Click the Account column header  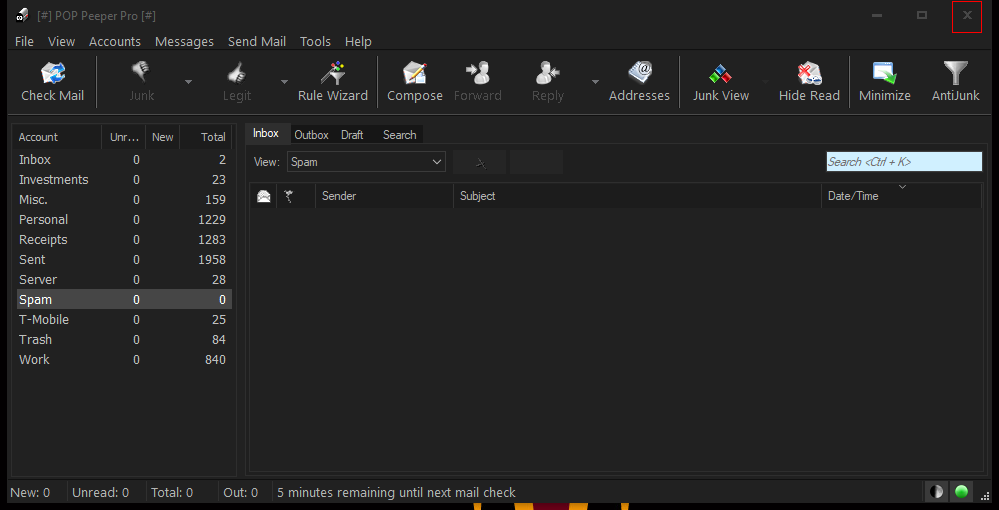(57, 137)
